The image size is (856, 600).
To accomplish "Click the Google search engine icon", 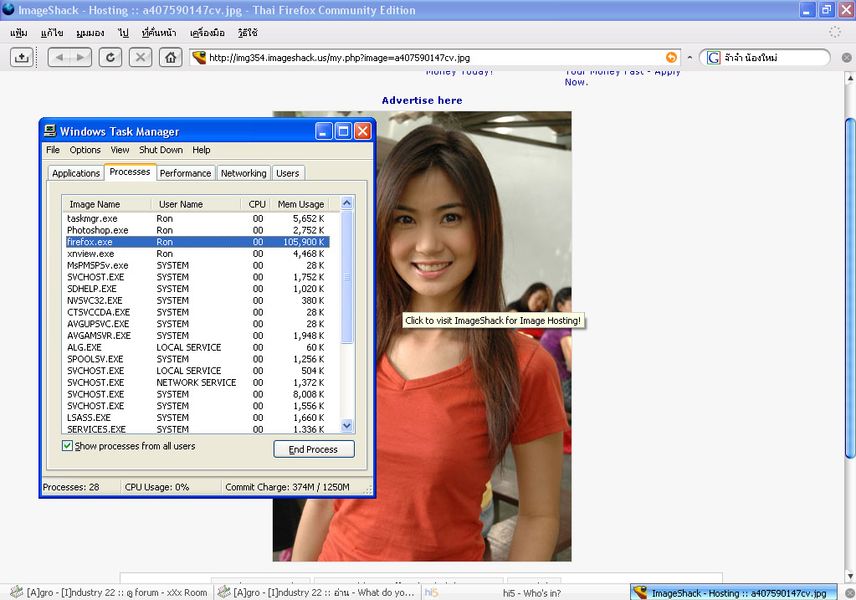I will tap(713, 57).
